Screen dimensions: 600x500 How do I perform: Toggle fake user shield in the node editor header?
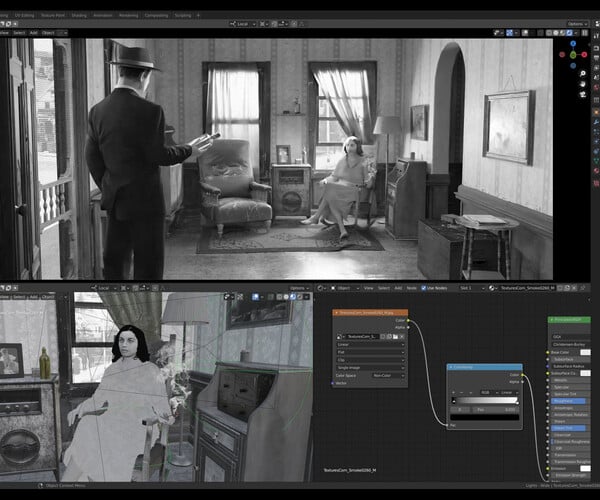[560, 288]
